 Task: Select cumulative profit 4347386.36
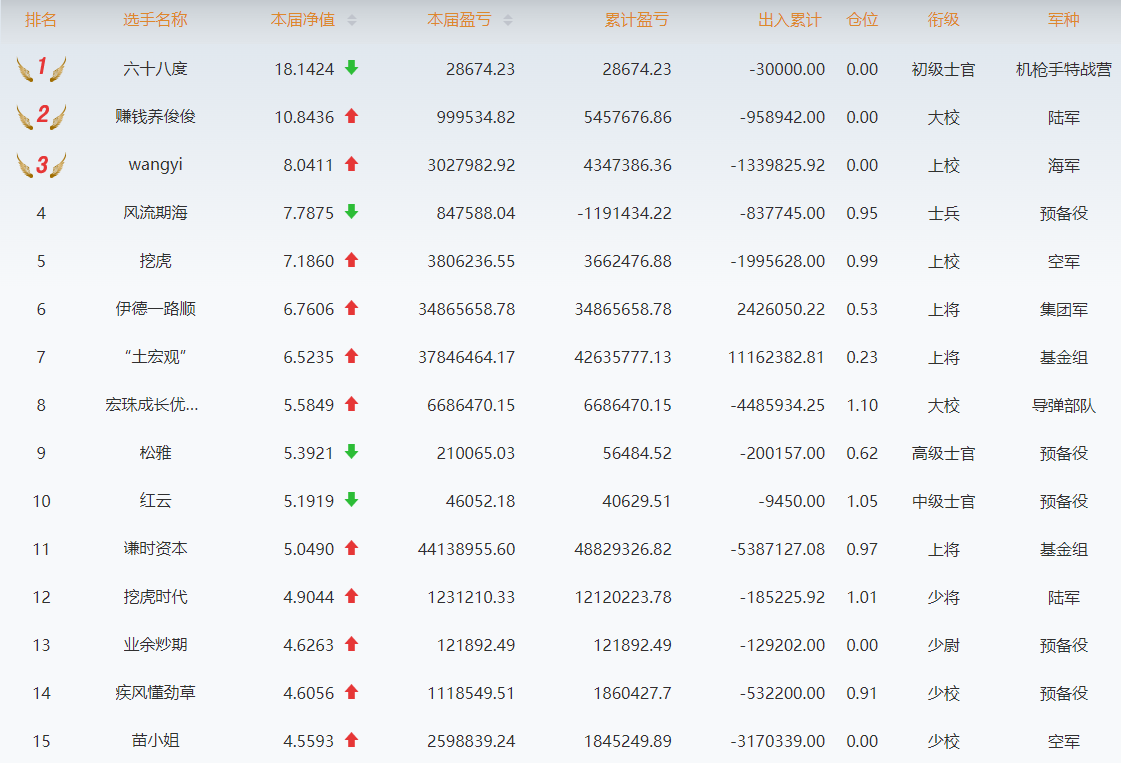628,165
